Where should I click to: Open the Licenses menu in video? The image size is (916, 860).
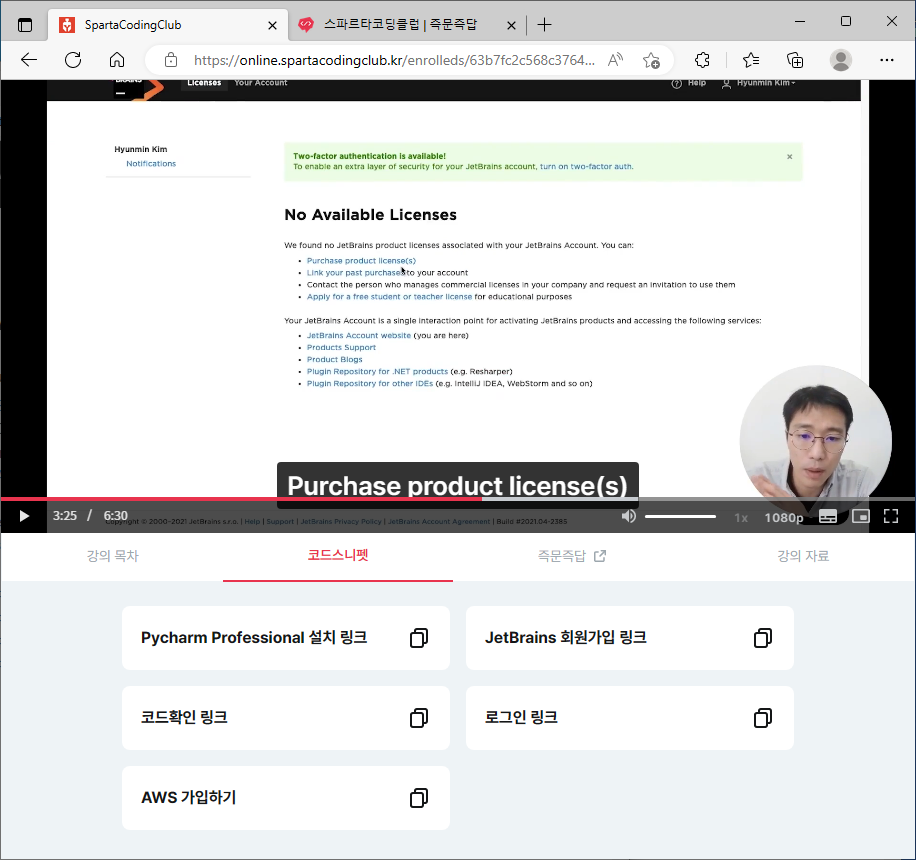204,83
